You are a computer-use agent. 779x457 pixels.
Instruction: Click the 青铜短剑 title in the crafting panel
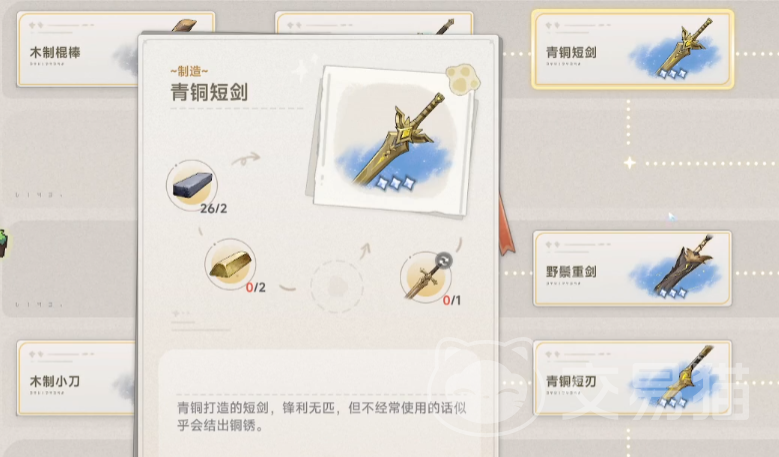tap(209, 92)
